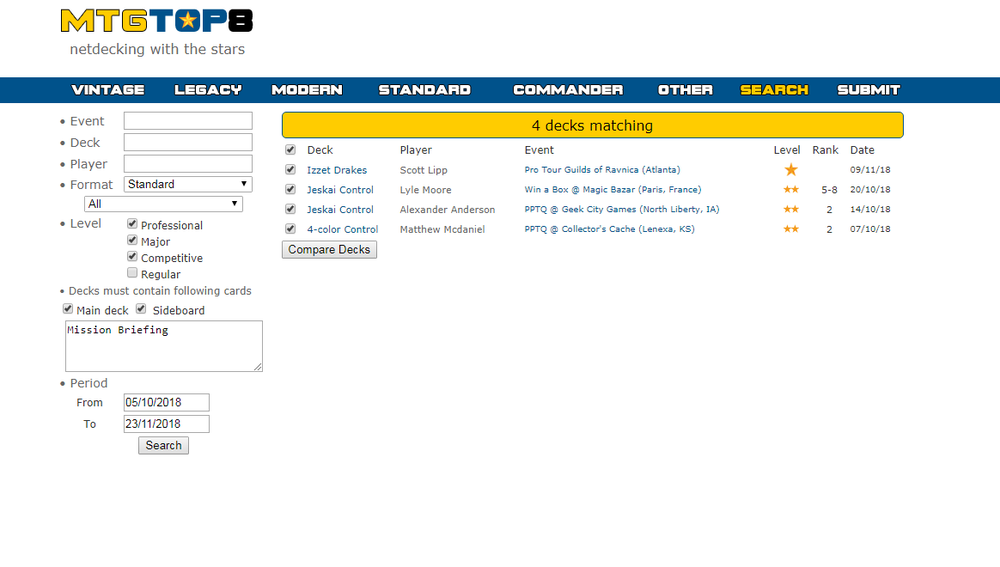The height and width of the screenshot is (567, 1000).
Task: Toggle the select-all checkbox in the table header
Action: [290, 150]
